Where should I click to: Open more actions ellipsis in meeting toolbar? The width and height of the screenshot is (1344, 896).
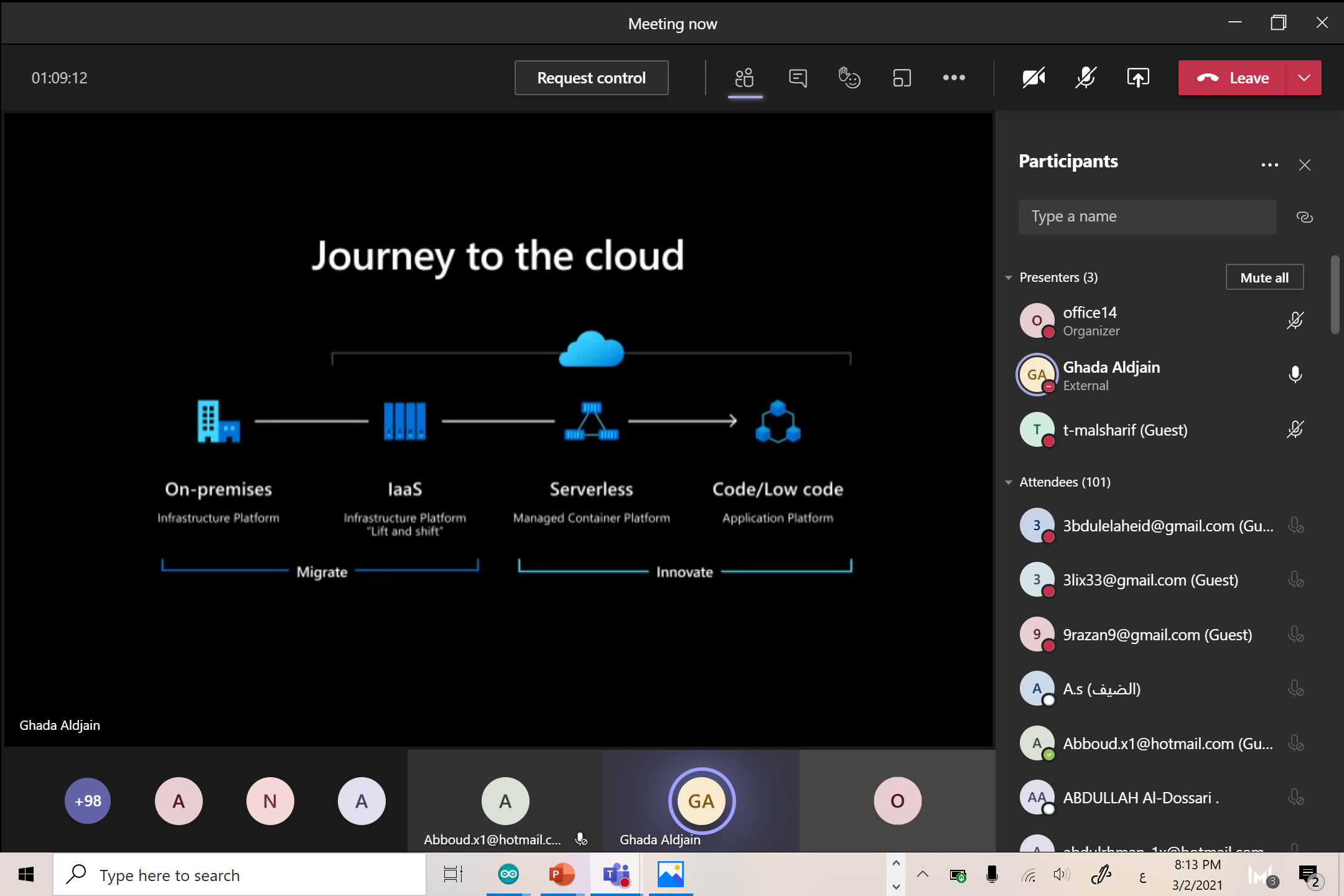tap(954, 78)
